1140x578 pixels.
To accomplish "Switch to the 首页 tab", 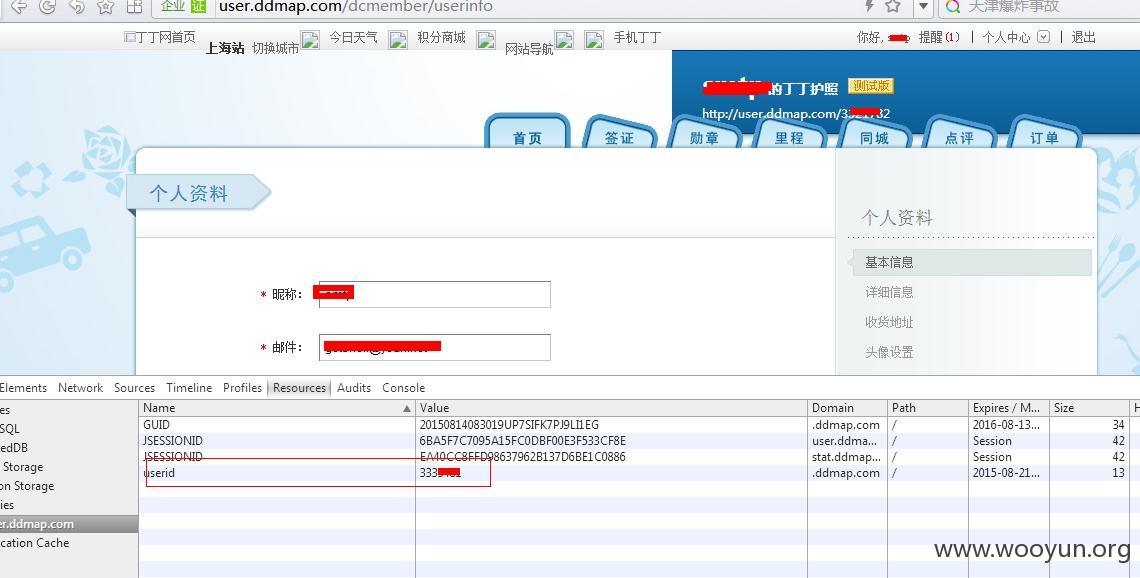I will (x=527, y=134).
